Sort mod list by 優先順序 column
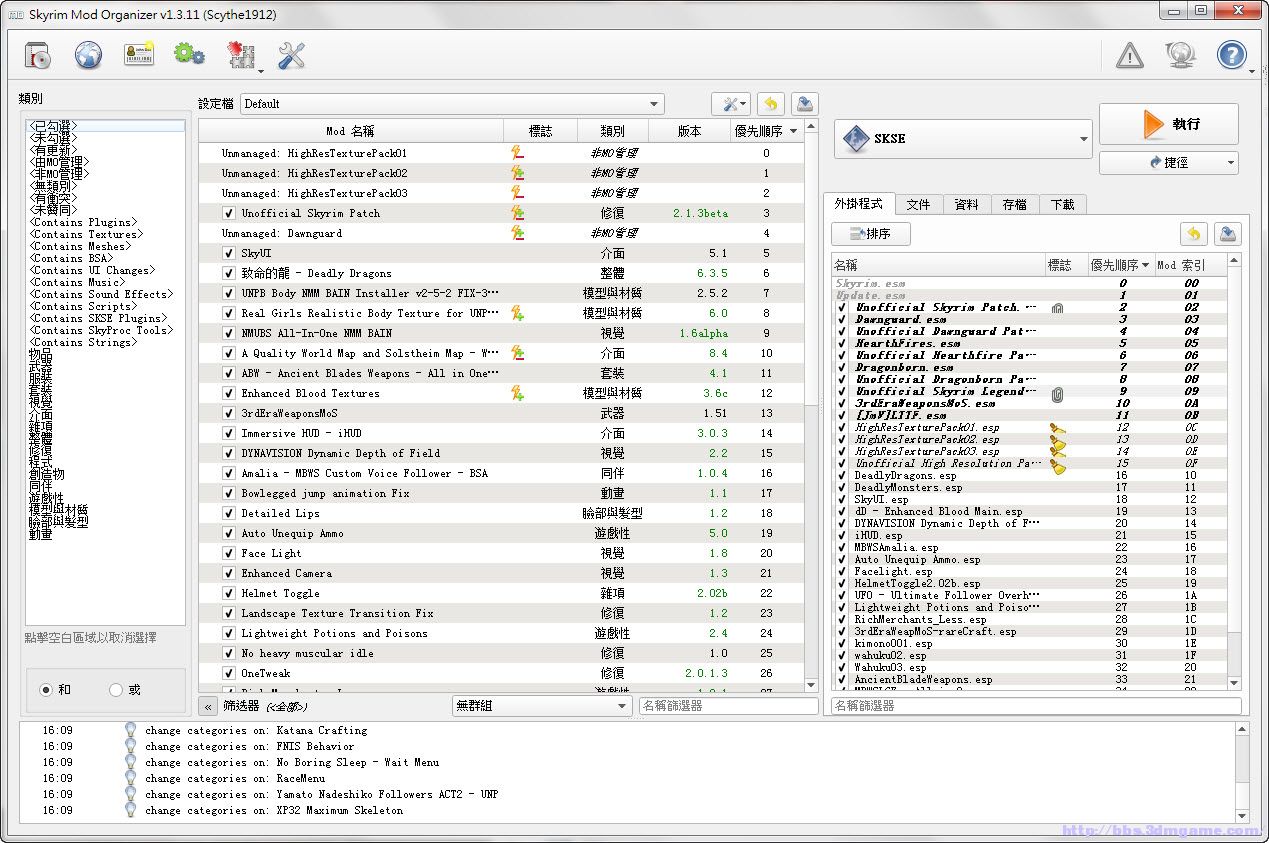Screen dimensions: 1269x843 (x=766, y=131)
